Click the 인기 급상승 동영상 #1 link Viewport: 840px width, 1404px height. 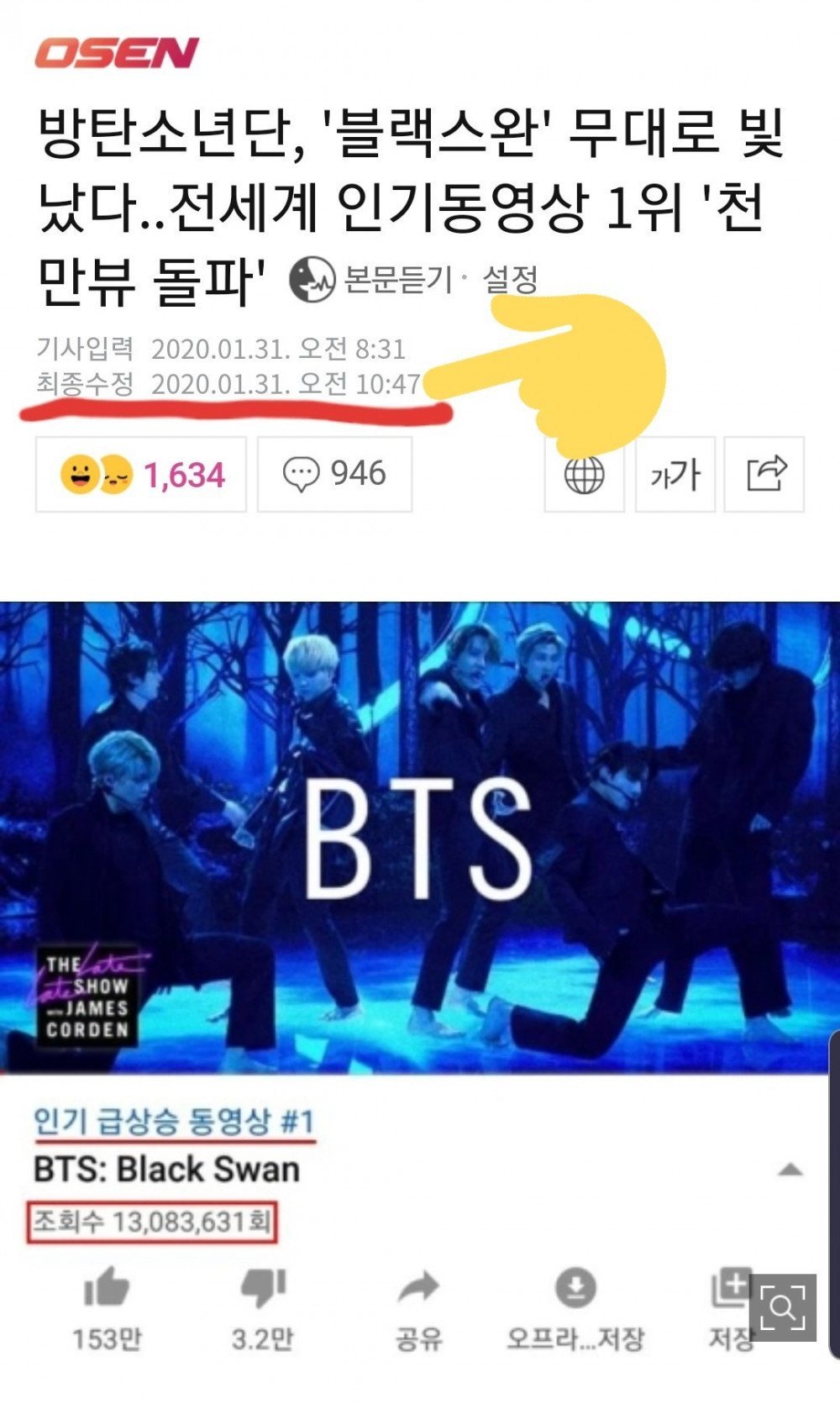(x=174, y=1122)
